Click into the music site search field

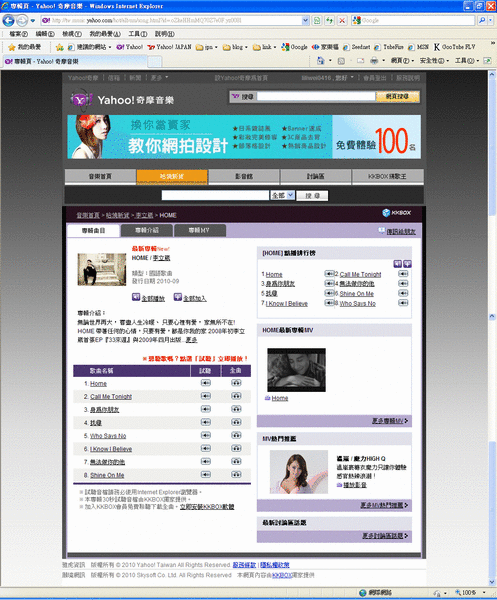(215, 196)
